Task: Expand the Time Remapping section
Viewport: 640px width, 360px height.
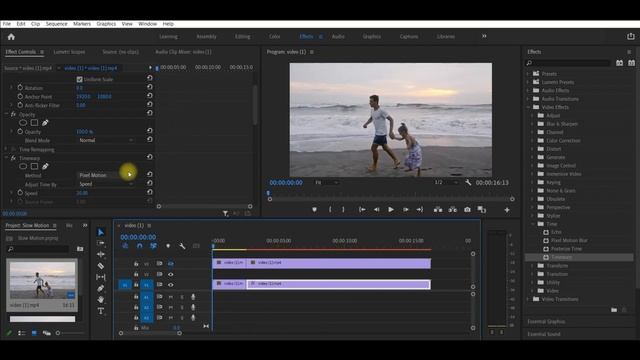Action: click(6, 149)
